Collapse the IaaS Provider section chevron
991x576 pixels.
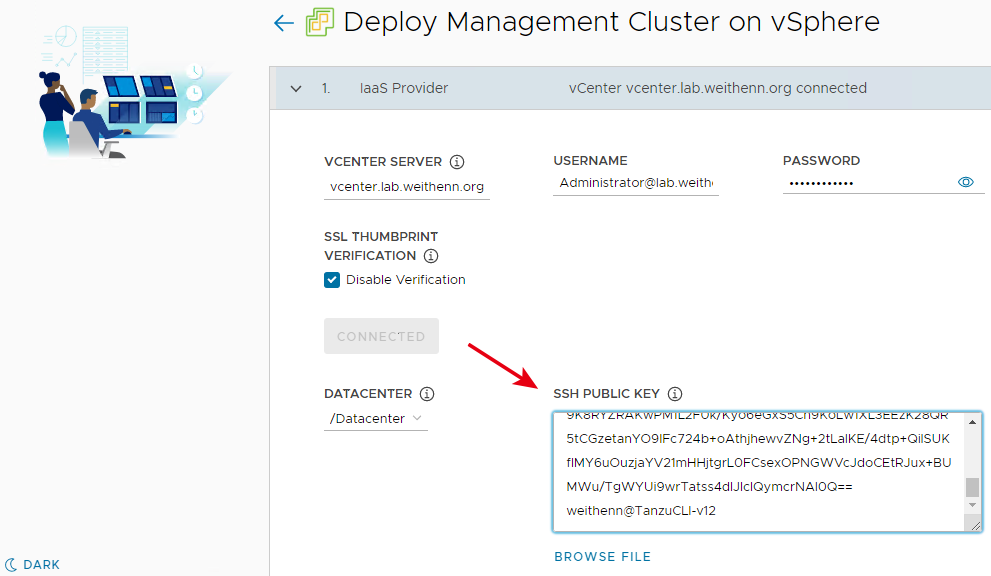coord(296,89)
